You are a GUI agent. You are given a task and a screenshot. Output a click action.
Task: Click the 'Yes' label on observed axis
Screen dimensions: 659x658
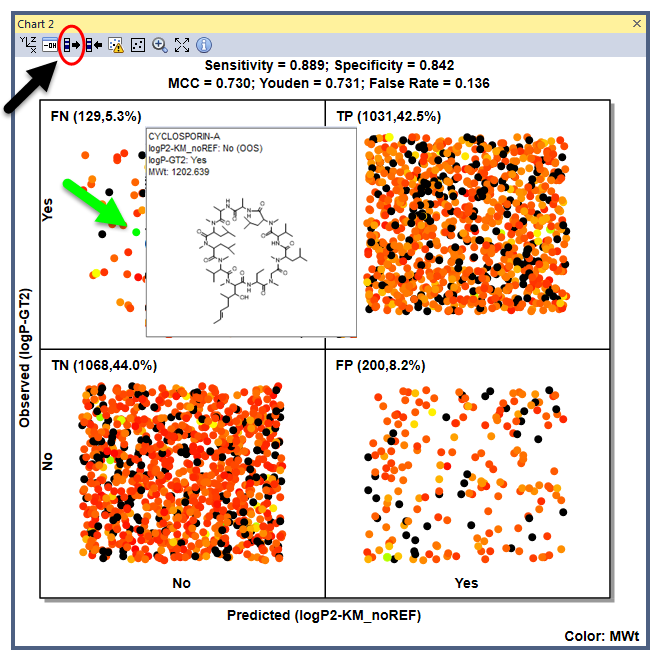pos(47,210)
